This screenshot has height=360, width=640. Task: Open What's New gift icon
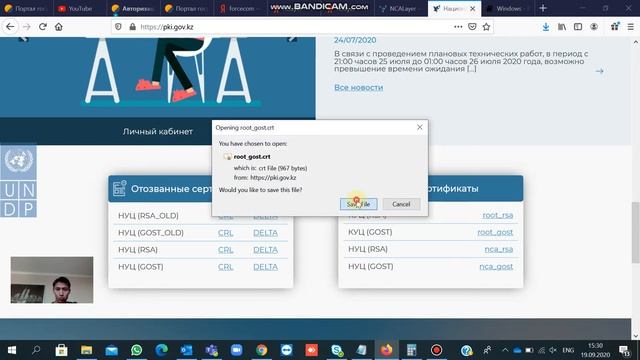click(615, 27)
